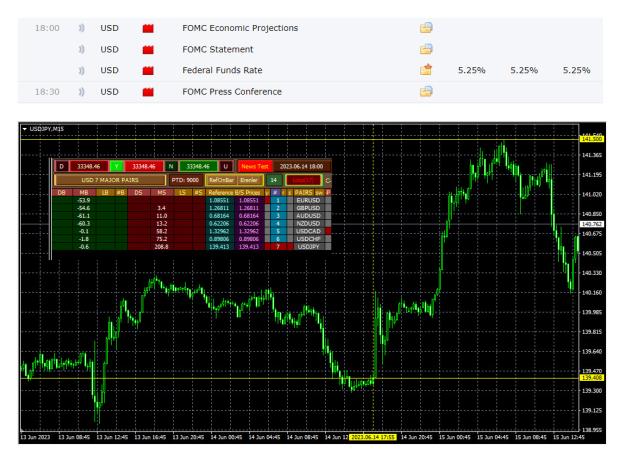Select the GBPUSD pair row
The image size is (625, 463).
point(309,208)
